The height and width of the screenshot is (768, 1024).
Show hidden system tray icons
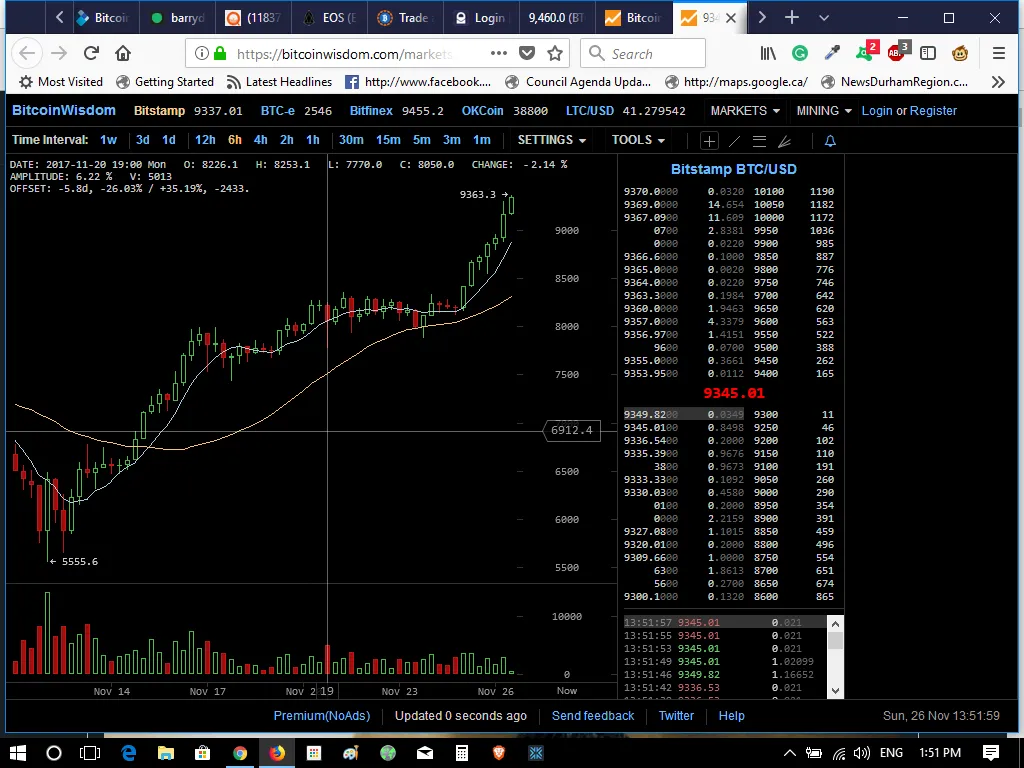point(789,753)
